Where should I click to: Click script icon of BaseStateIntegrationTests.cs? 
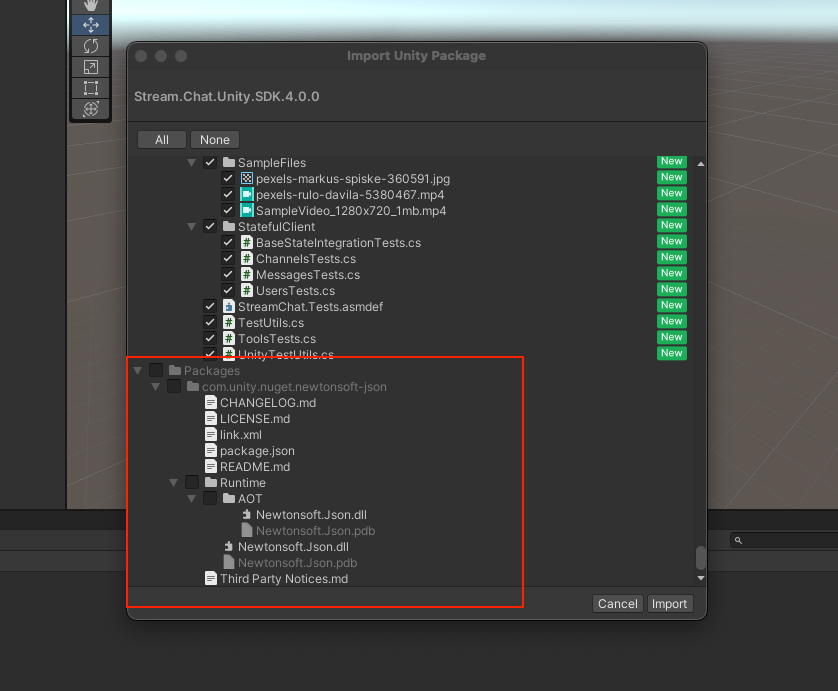(246, 242)
